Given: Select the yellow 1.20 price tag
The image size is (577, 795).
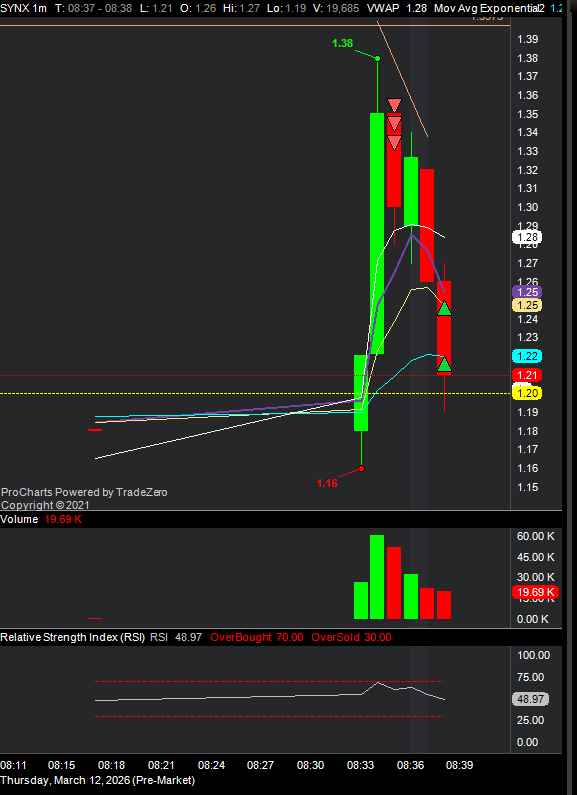Looking at the screenshot, I should tap(527, 393).
